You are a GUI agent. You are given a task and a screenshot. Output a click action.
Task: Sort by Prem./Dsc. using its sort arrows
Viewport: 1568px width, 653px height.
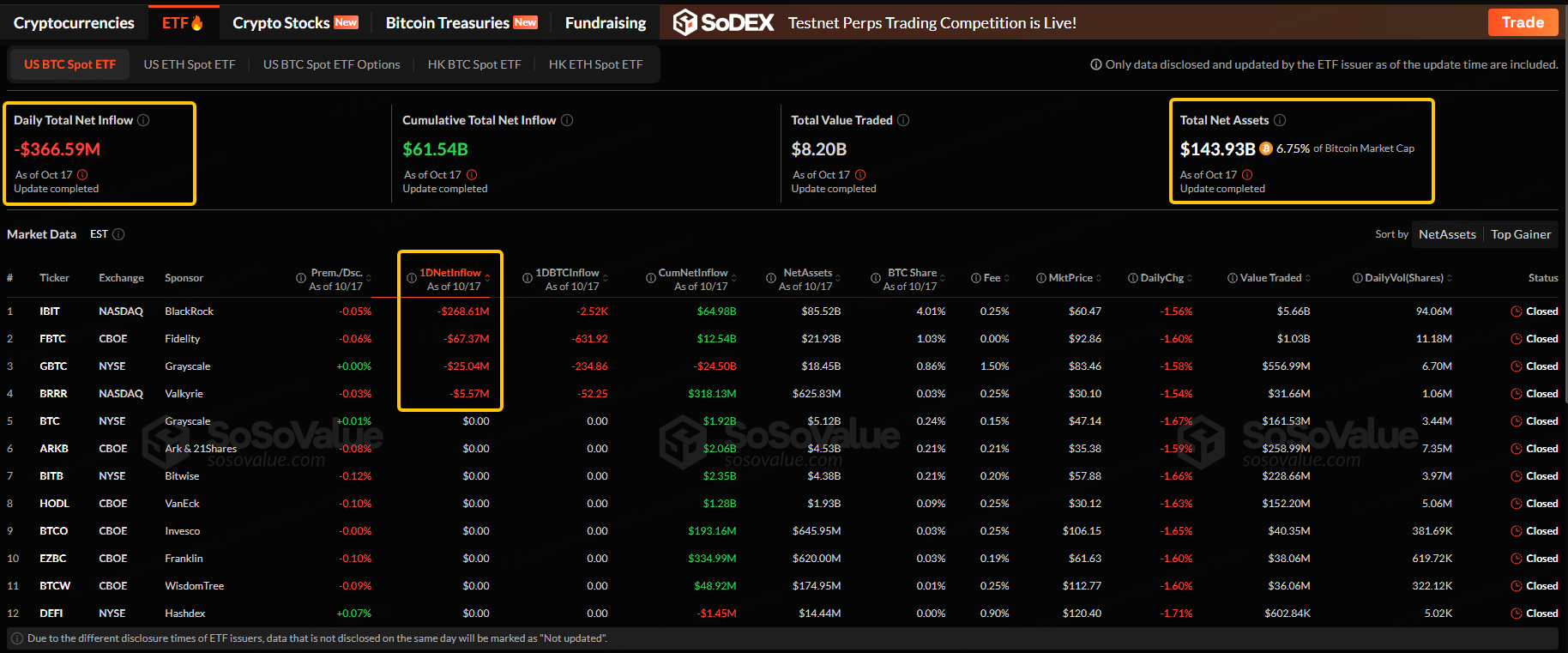(x=369, y=278)
